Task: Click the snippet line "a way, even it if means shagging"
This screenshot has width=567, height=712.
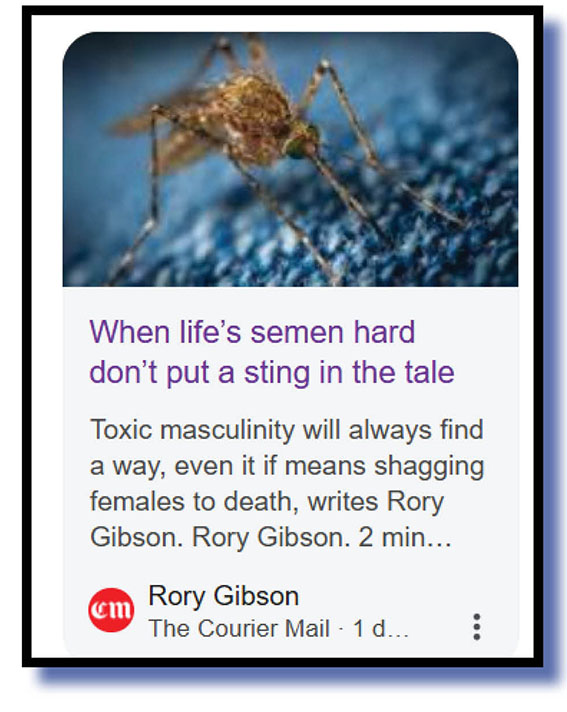Action: (287, 466)
